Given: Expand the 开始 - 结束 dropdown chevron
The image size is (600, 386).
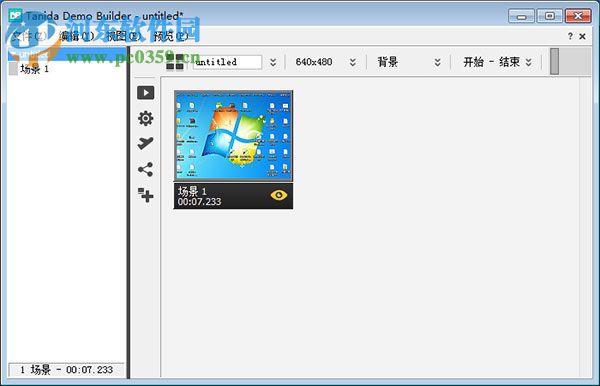Looking at the screenshot, I should (x=528, y=62).
